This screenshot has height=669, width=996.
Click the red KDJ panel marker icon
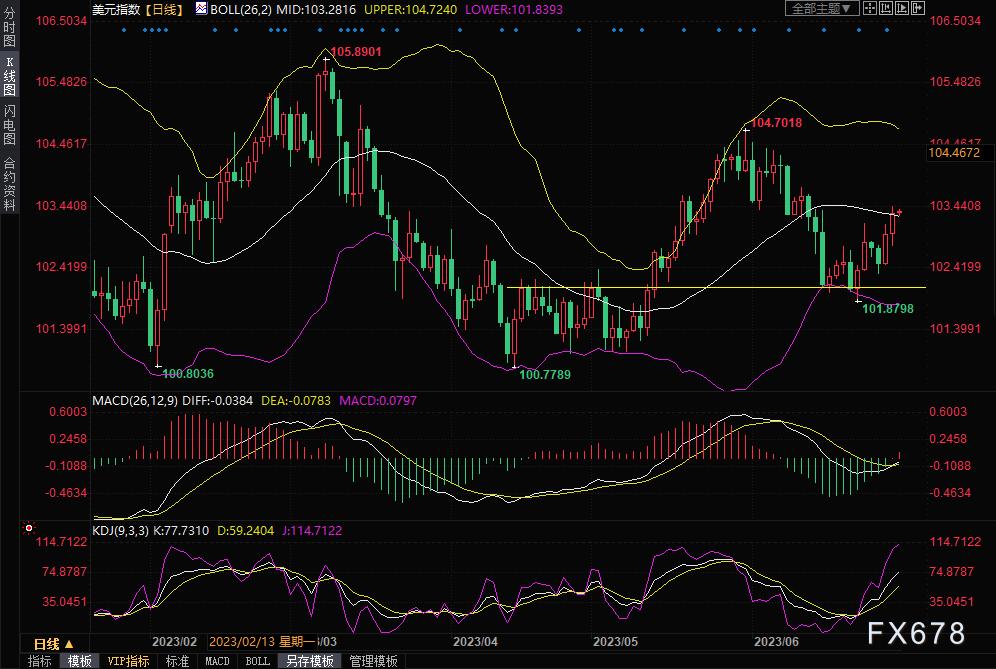29,528
